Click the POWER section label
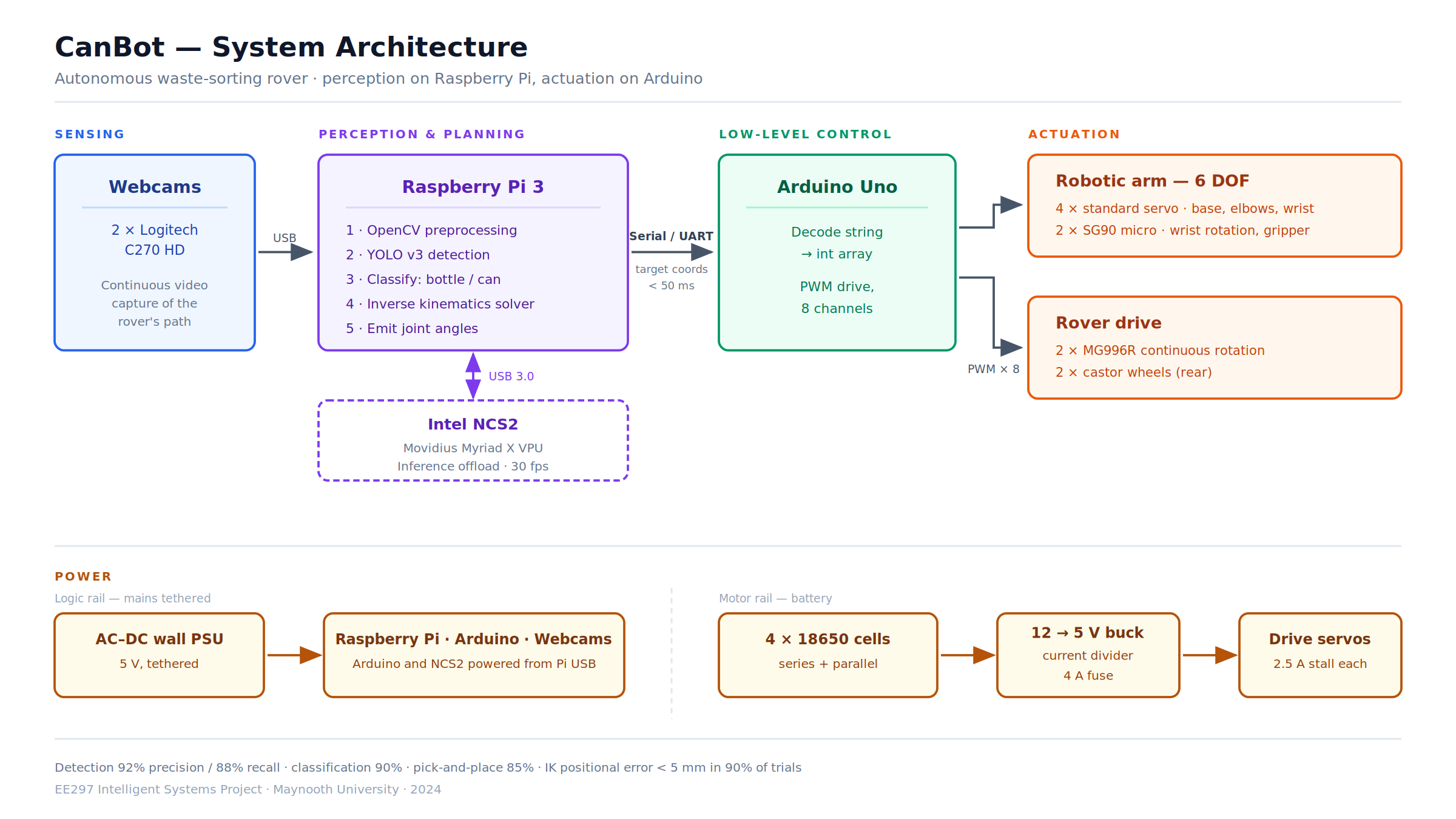The image size is (1456, 819). (x=83, y=576)
